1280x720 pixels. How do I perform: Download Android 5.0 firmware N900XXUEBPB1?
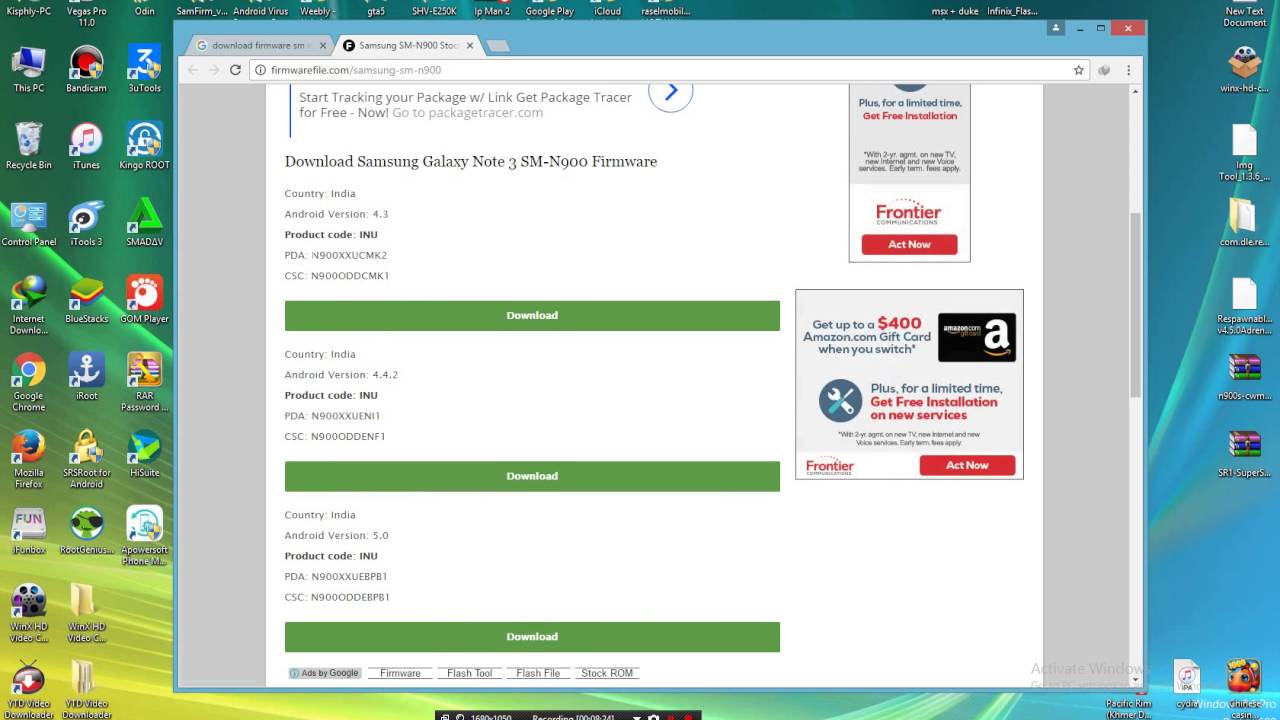point(532,637)
